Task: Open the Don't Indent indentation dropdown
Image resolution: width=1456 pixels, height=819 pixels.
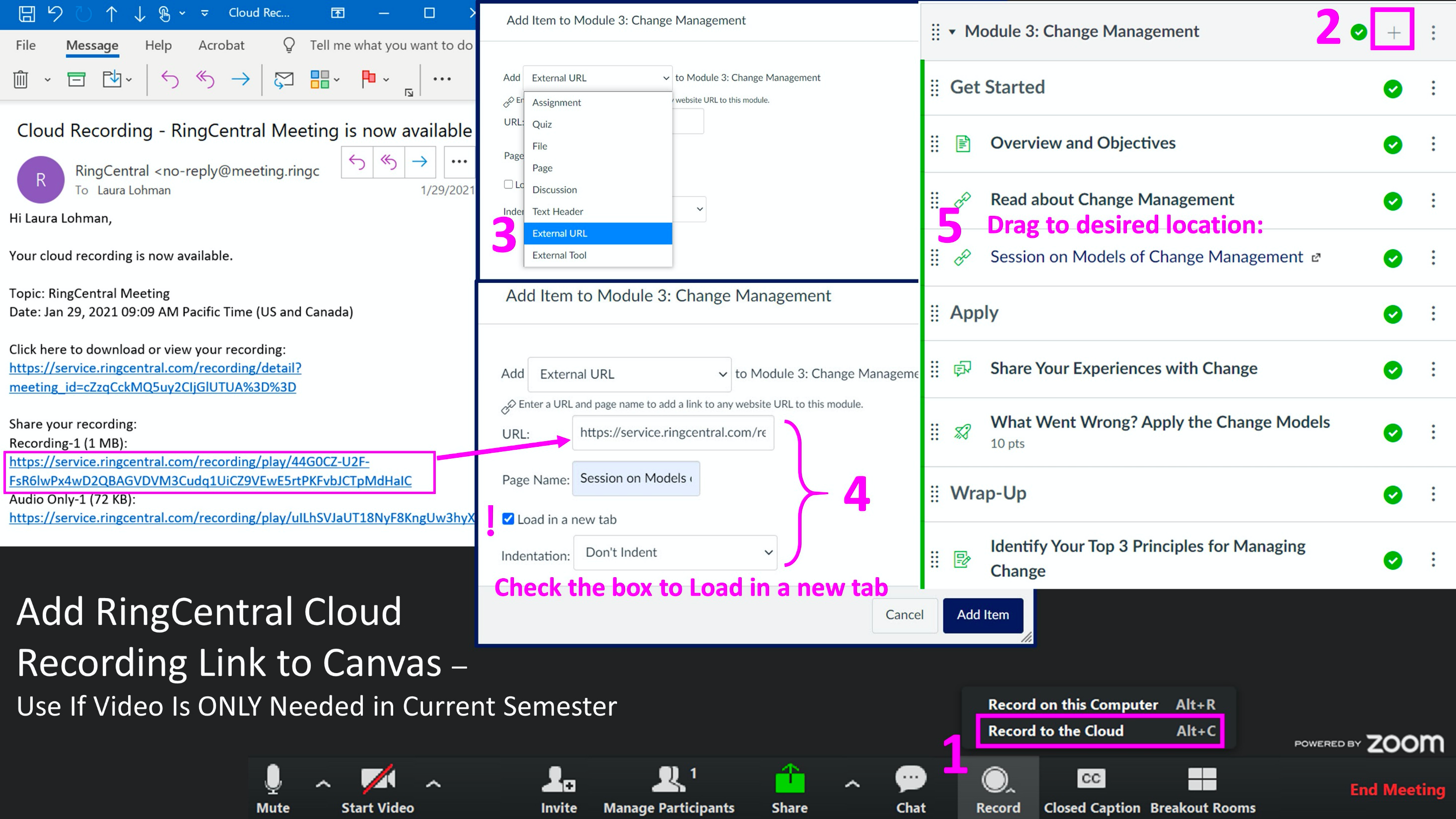Action: [x=676, y=552]
